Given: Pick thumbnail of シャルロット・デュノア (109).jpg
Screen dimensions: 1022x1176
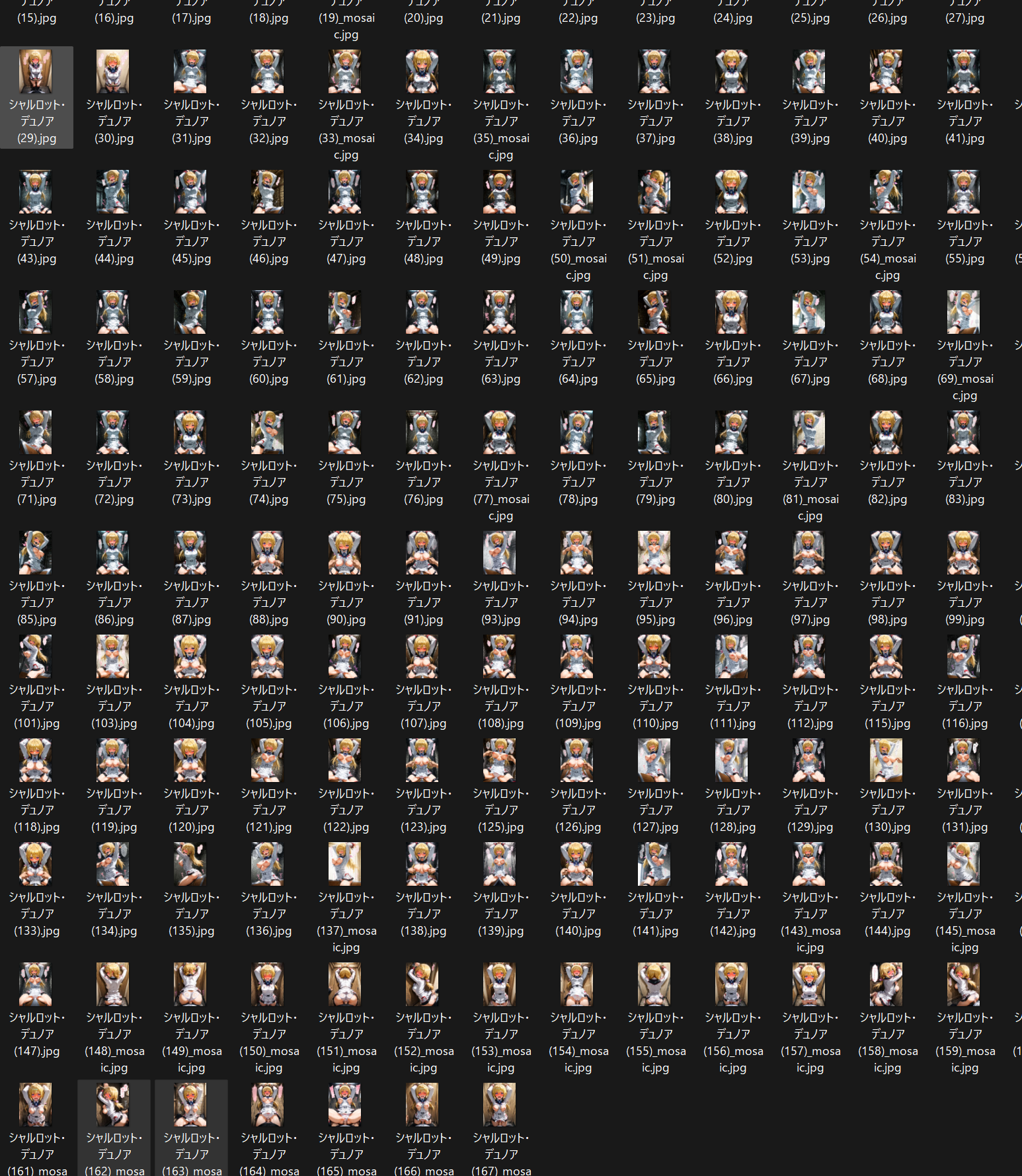Looking at the screenshot, I should pyautogui.click(x=577, y=656).
